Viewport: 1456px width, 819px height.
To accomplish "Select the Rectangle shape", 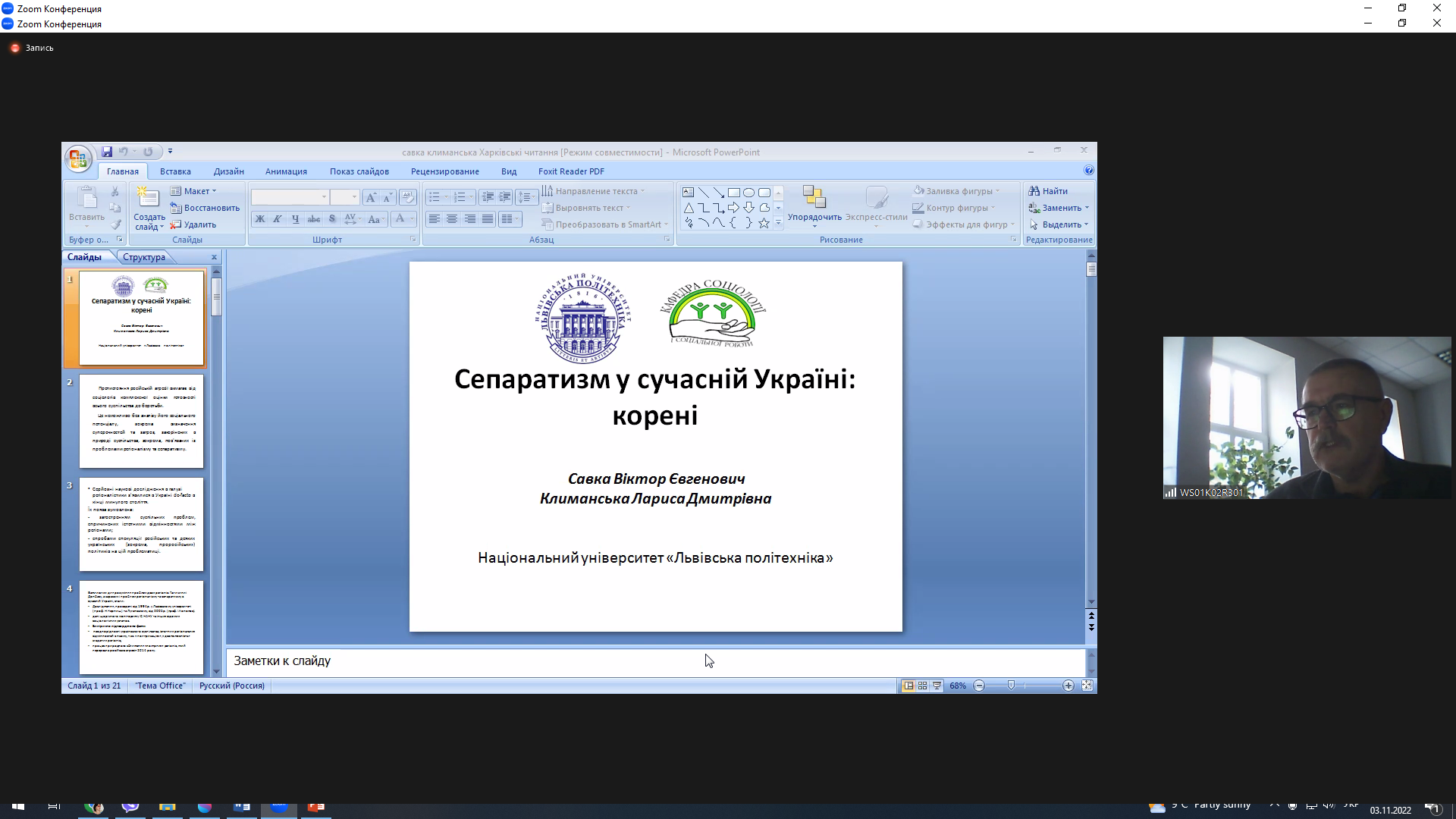I will (x=733, y=193).
